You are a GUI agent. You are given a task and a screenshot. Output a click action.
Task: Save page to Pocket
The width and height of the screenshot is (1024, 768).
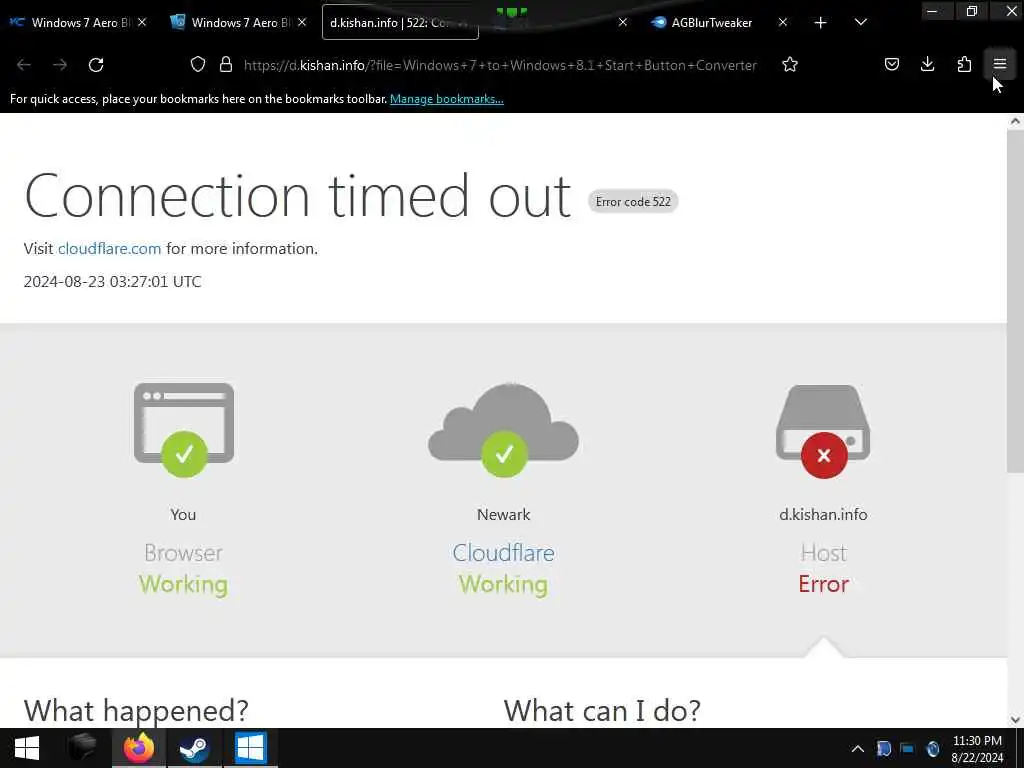coord(892,64)
